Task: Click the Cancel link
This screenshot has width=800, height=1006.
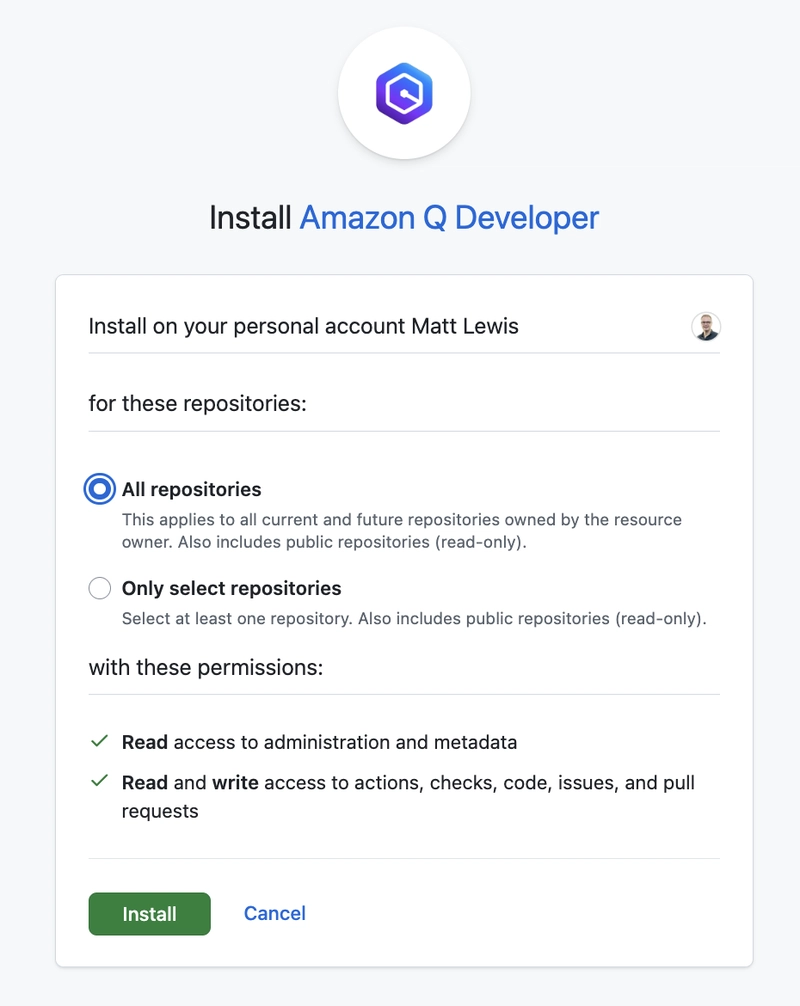Action: pos(275,913)
